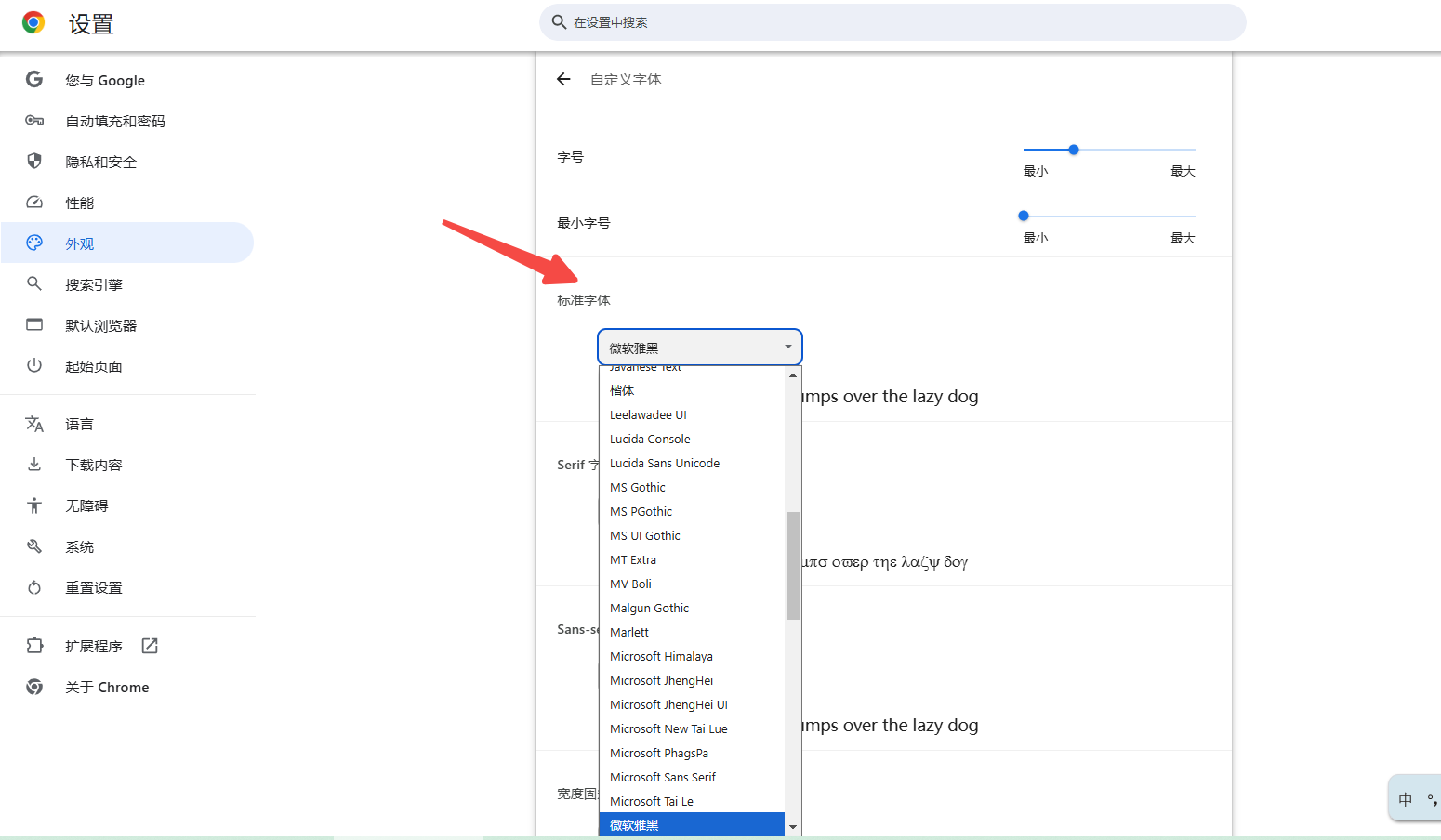Select MT Extra font option

[693, 559]
